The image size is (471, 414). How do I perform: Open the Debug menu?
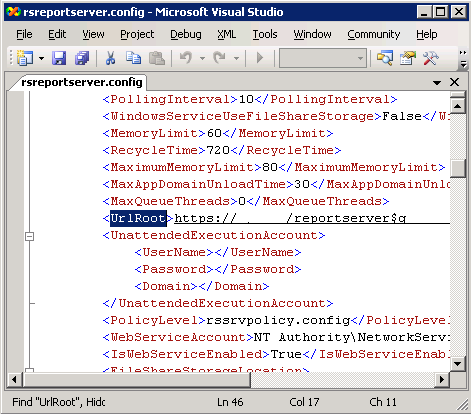186,34
